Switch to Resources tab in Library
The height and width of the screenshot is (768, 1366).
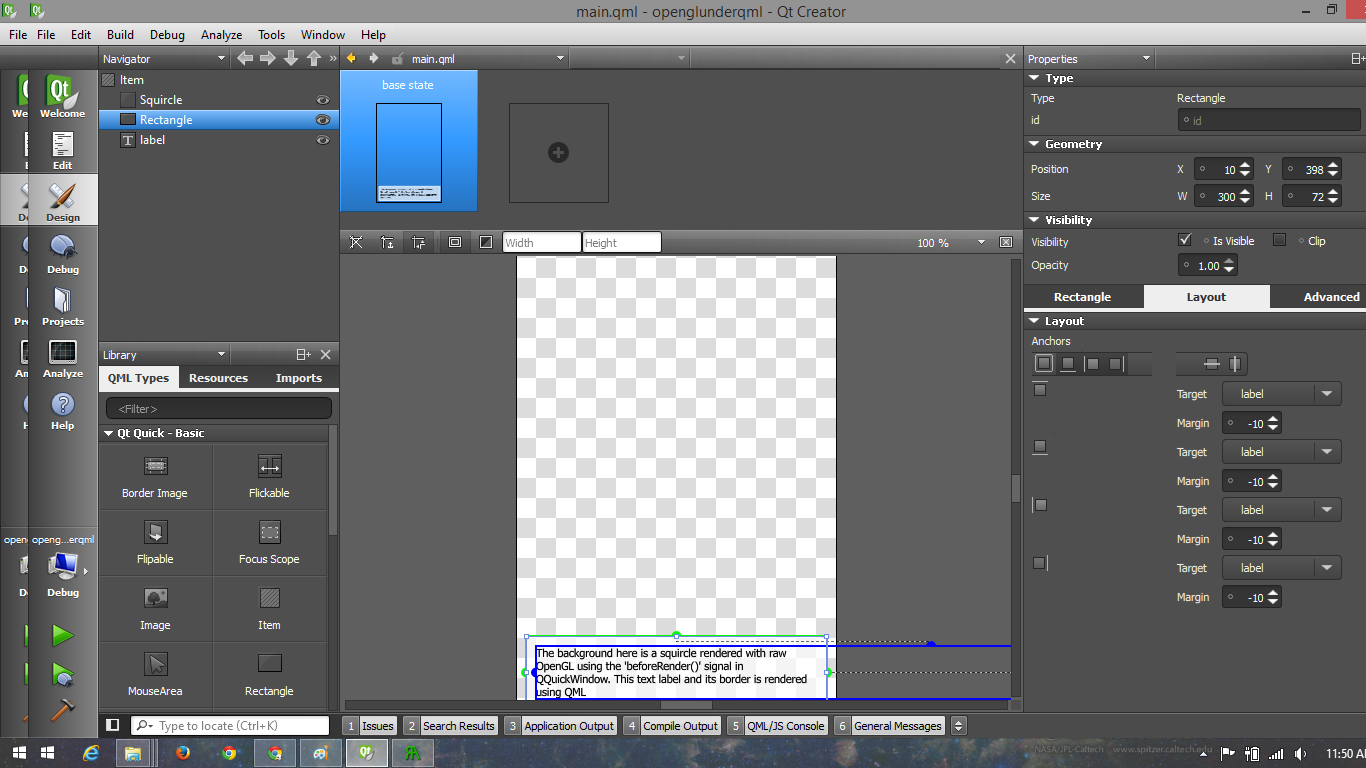[218, 378]
